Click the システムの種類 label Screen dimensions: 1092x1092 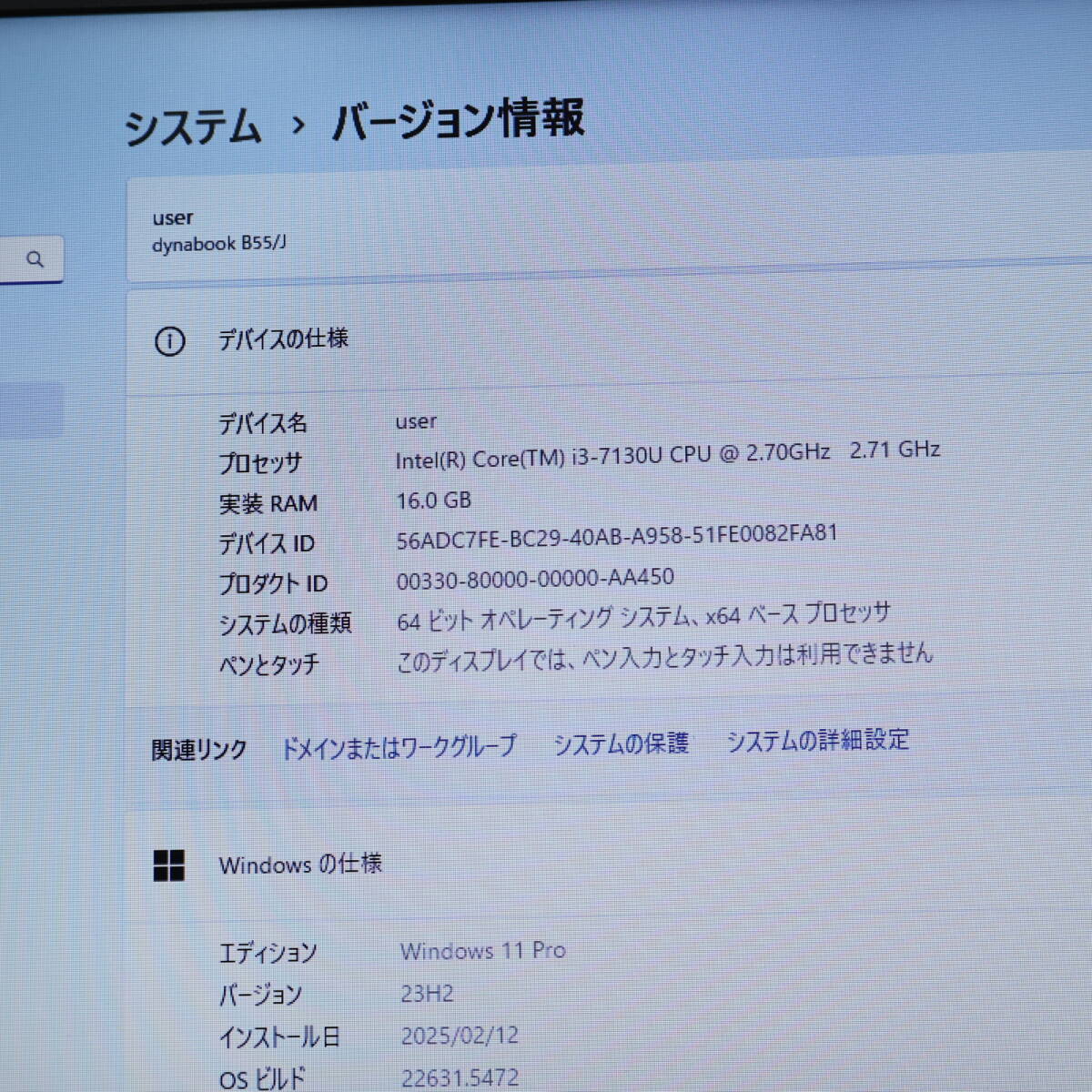pos(285,623)
